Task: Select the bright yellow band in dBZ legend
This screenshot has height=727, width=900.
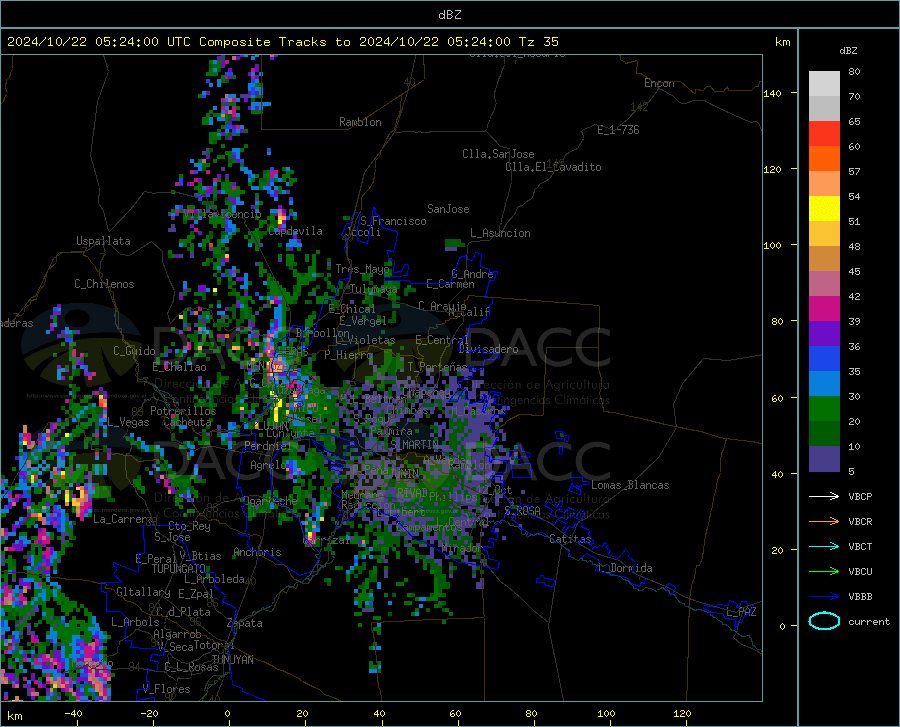Action: click(824, 209)
